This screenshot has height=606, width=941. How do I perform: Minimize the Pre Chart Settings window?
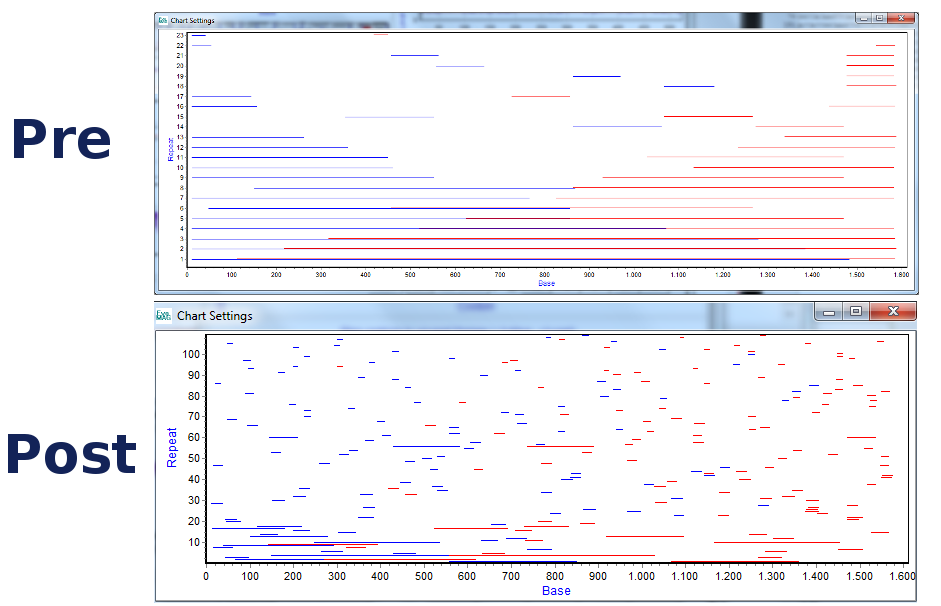click(862, 18)
